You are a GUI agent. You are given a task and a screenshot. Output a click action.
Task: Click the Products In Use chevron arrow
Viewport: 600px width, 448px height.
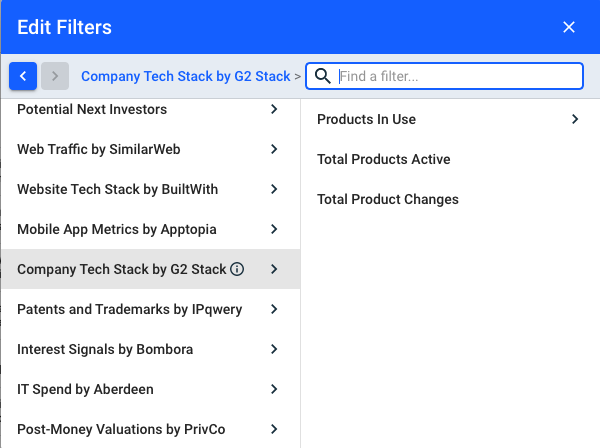click(x=575, y=119)
